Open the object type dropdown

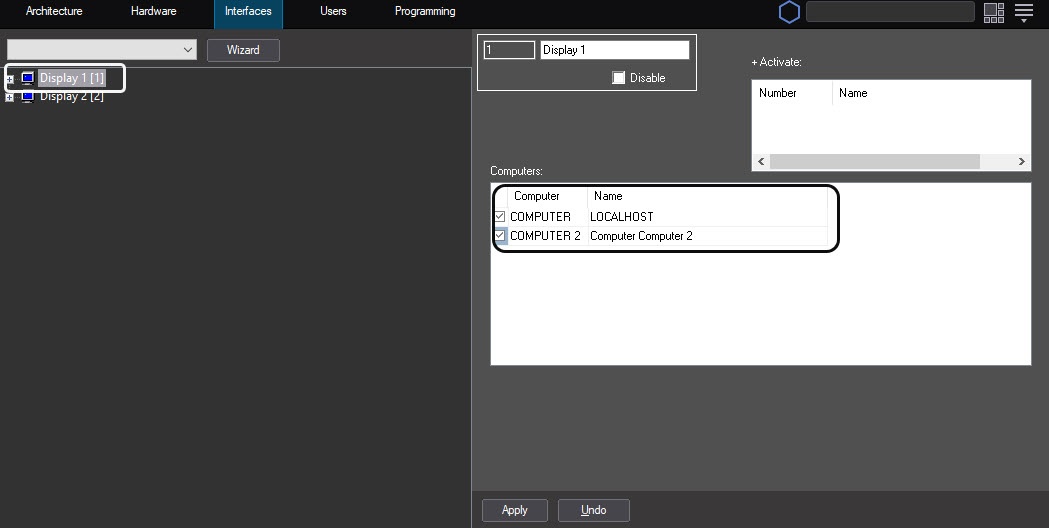[x=102, y=50]
